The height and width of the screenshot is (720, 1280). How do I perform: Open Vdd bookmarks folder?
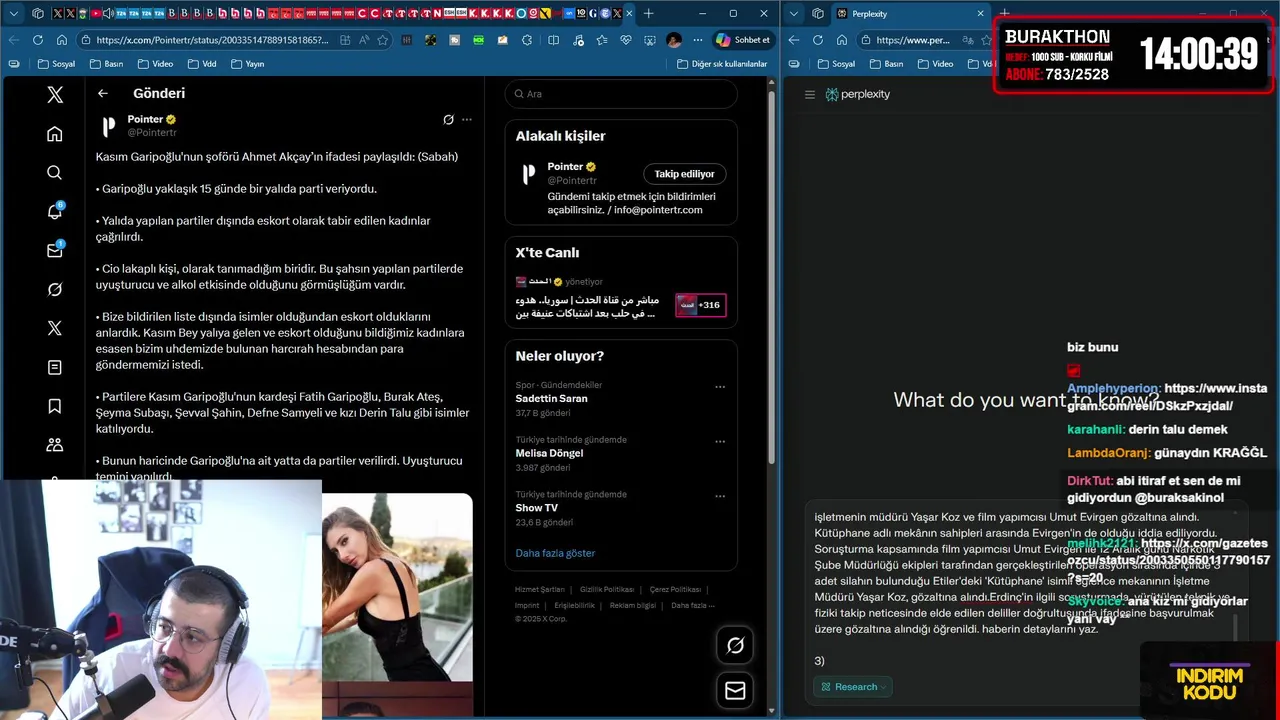[x=201, y=64]
